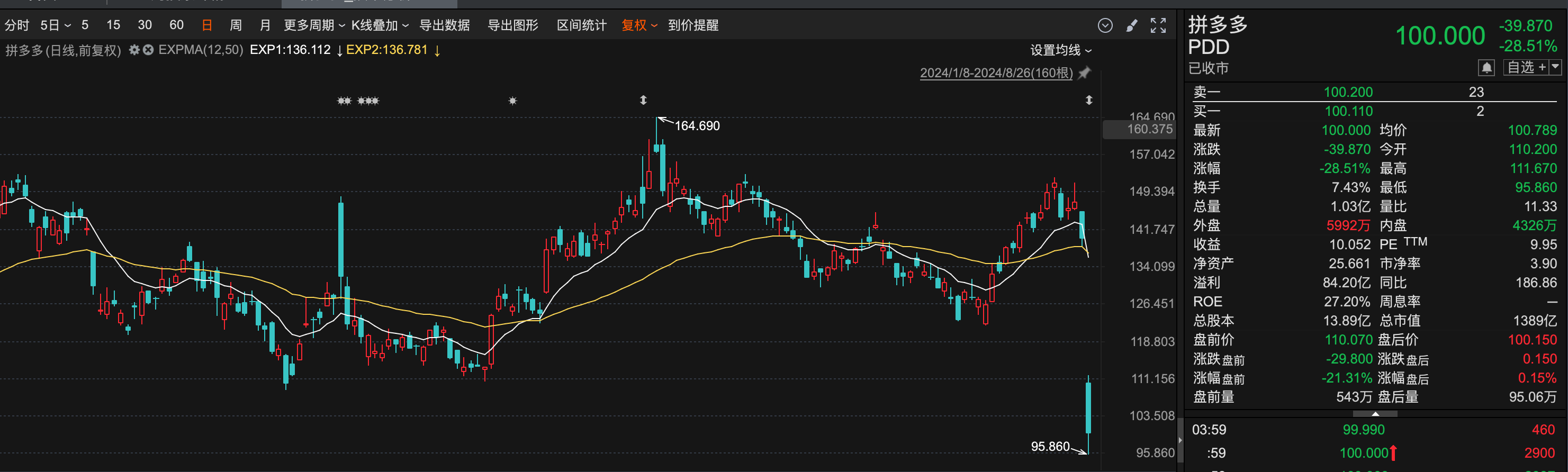Screen dimensions: 1568x472
Task: Click the up-down arrow marker above the latest candle
Action: pyautogui.click(x=1089, y=100)
